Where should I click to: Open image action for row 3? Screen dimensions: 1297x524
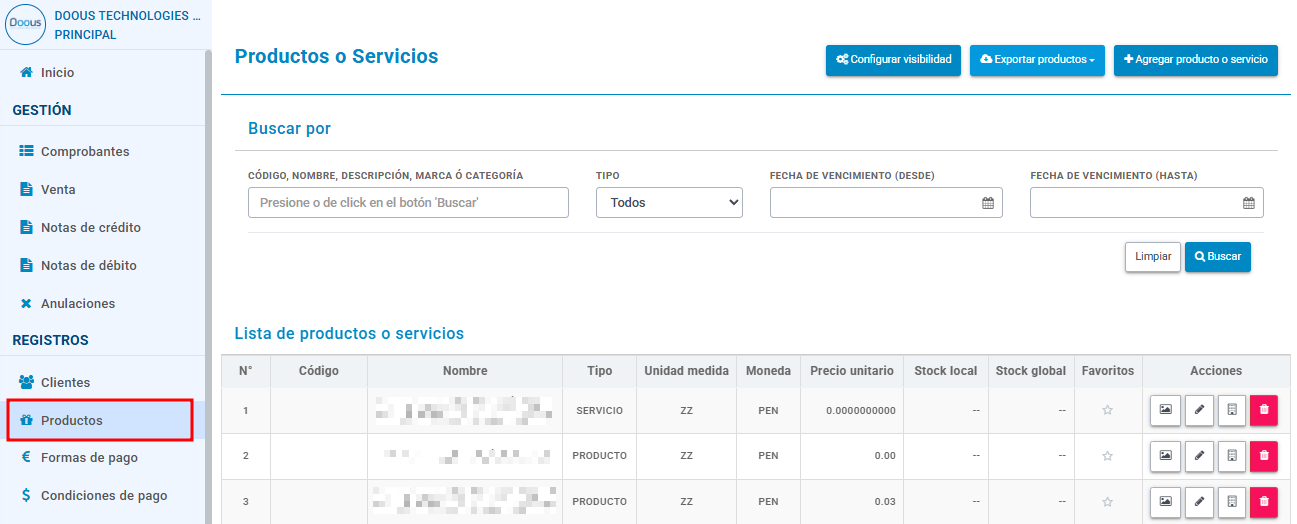[1165, 502]
